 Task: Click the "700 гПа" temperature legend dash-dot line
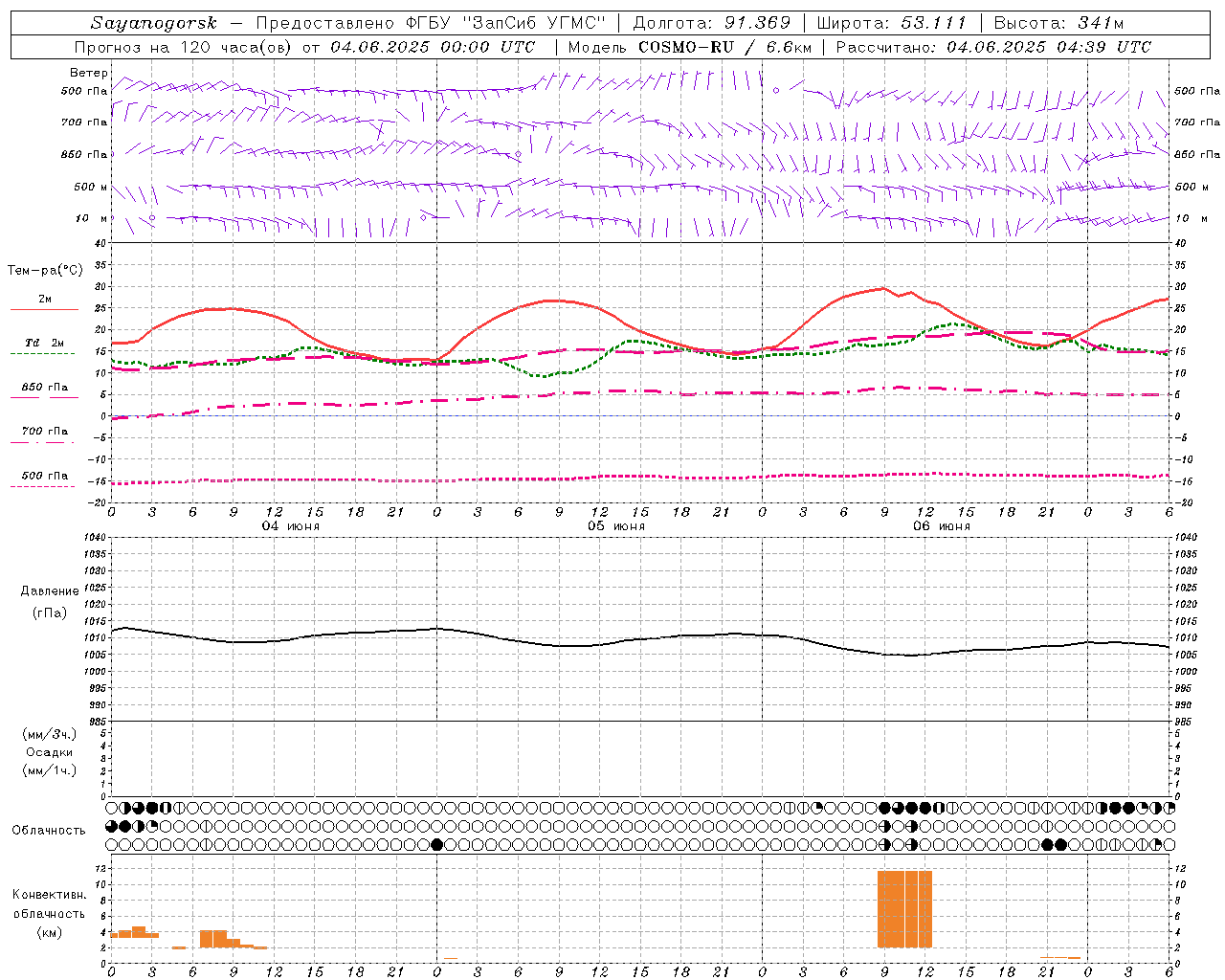42,442
